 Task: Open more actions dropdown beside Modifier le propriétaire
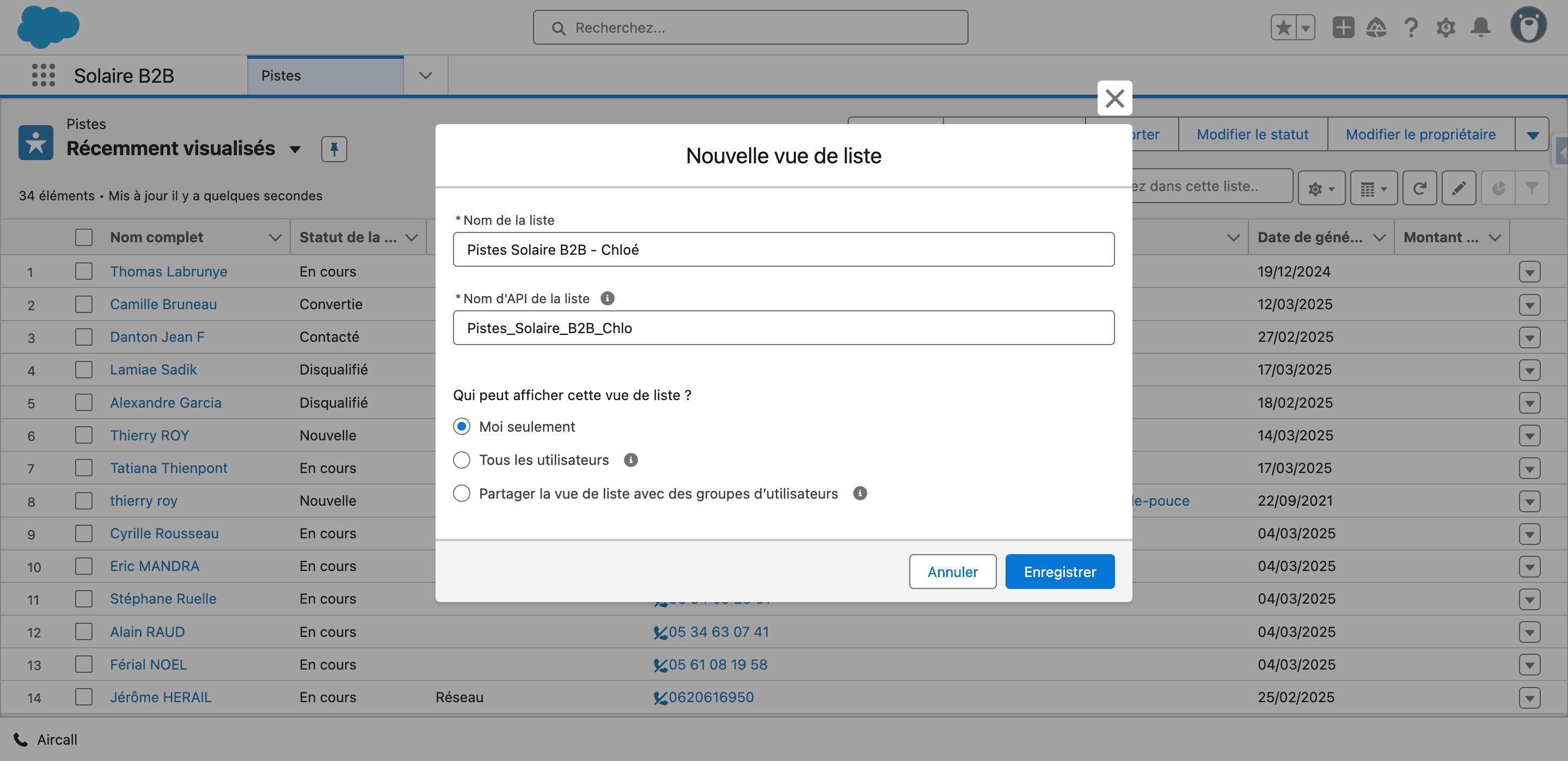pos(1532,134)
